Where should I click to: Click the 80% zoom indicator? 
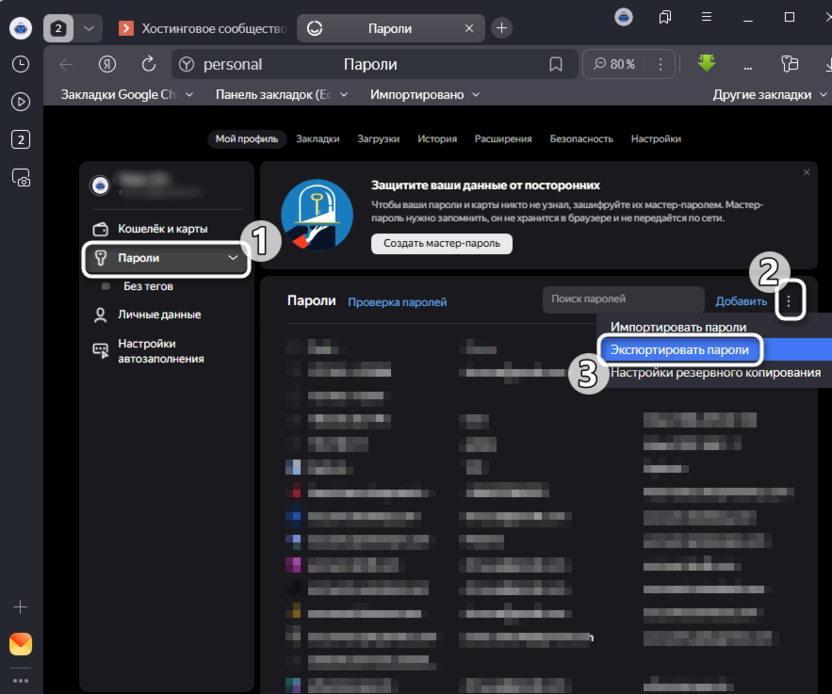[x=614, y=64]
